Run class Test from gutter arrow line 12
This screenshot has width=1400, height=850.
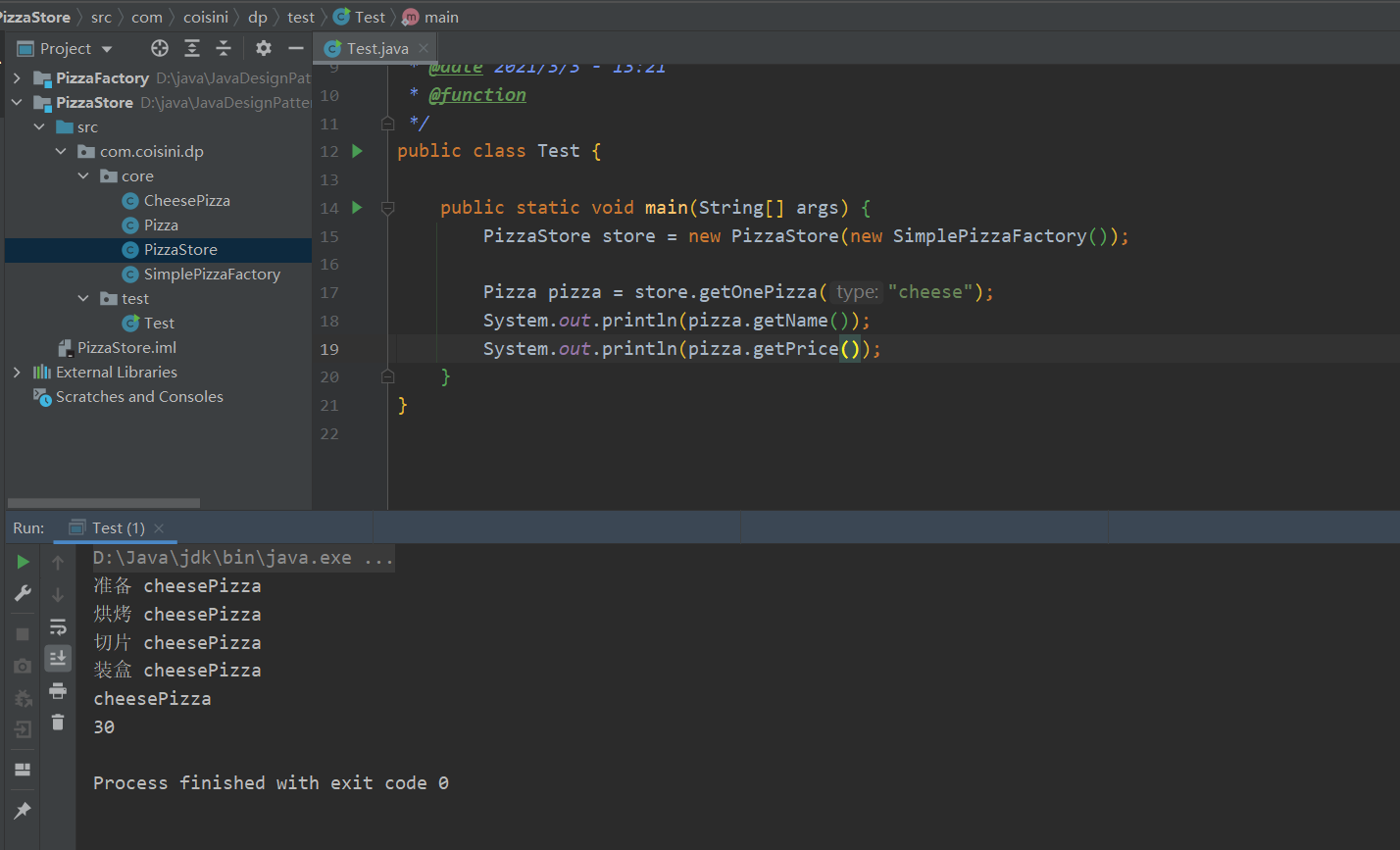tap(357, 151)
